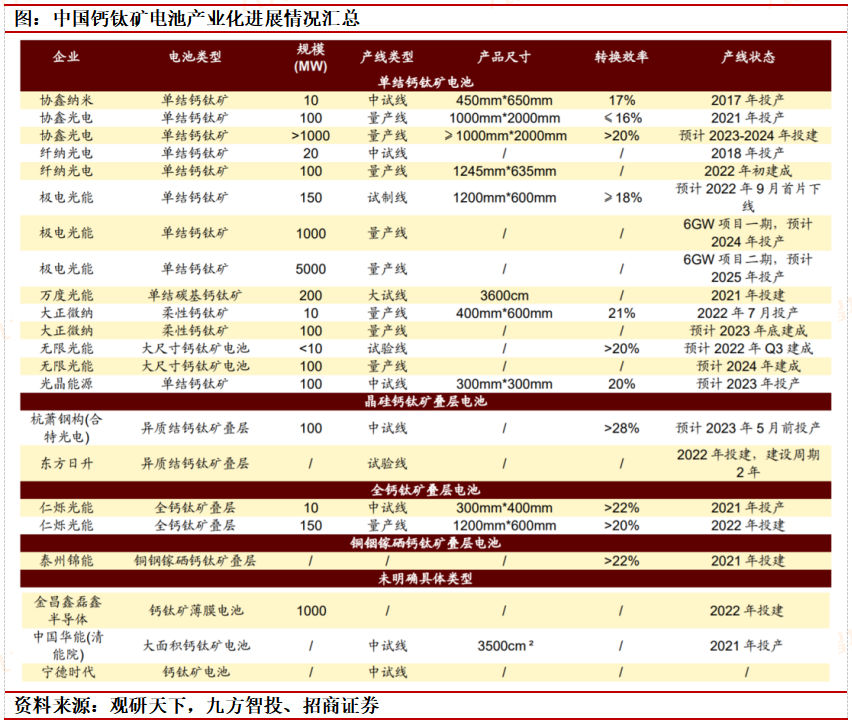Click the 17% efficiency cell

(x=622, y=101)
